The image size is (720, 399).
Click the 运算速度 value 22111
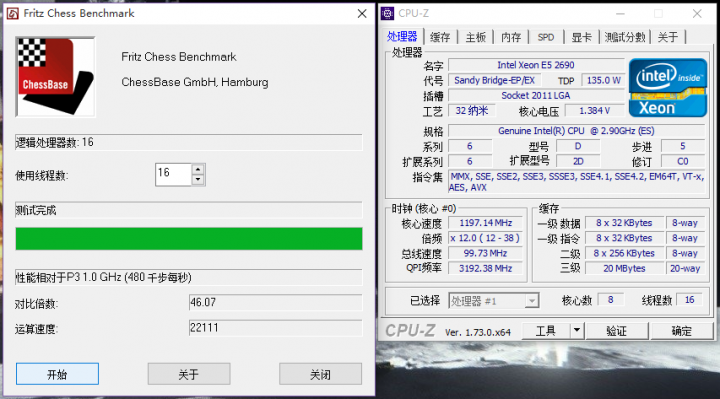[276, 328]
